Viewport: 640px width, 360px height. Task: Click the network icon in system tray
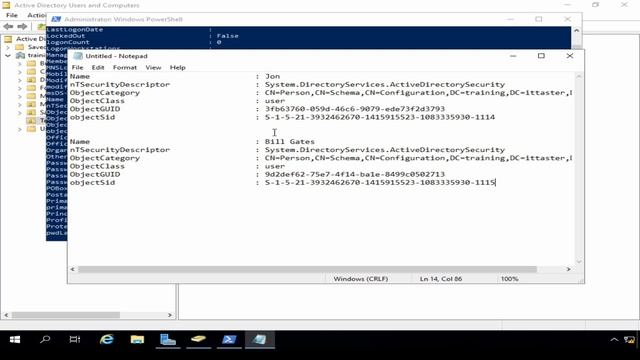click(629, 340)
